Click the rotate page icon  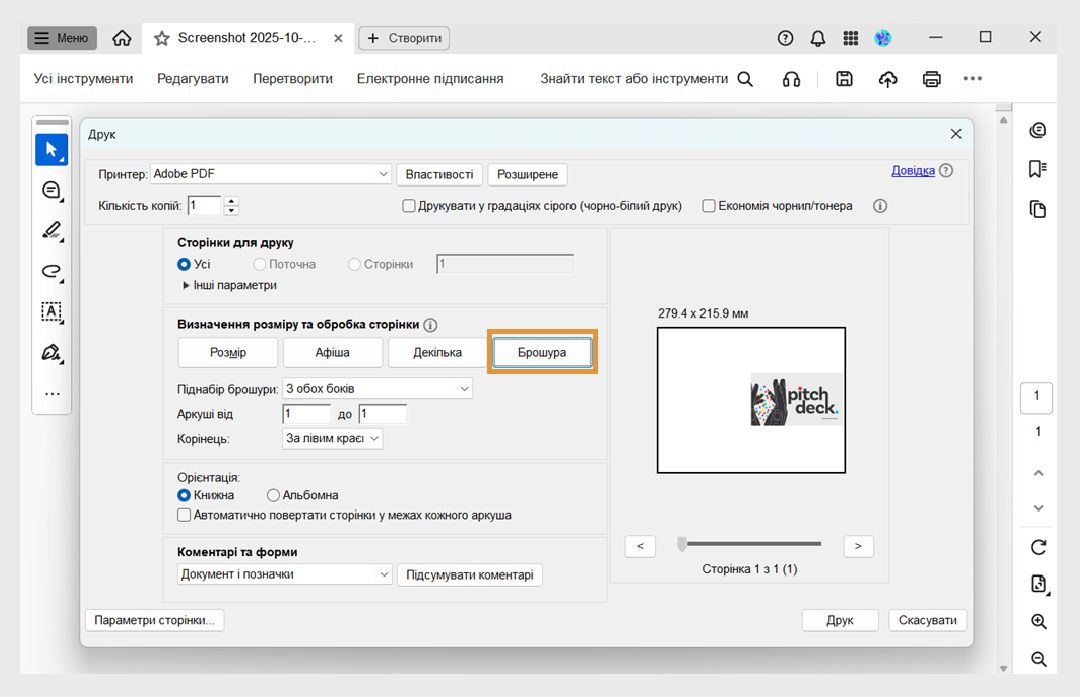tap(1039, 547)
